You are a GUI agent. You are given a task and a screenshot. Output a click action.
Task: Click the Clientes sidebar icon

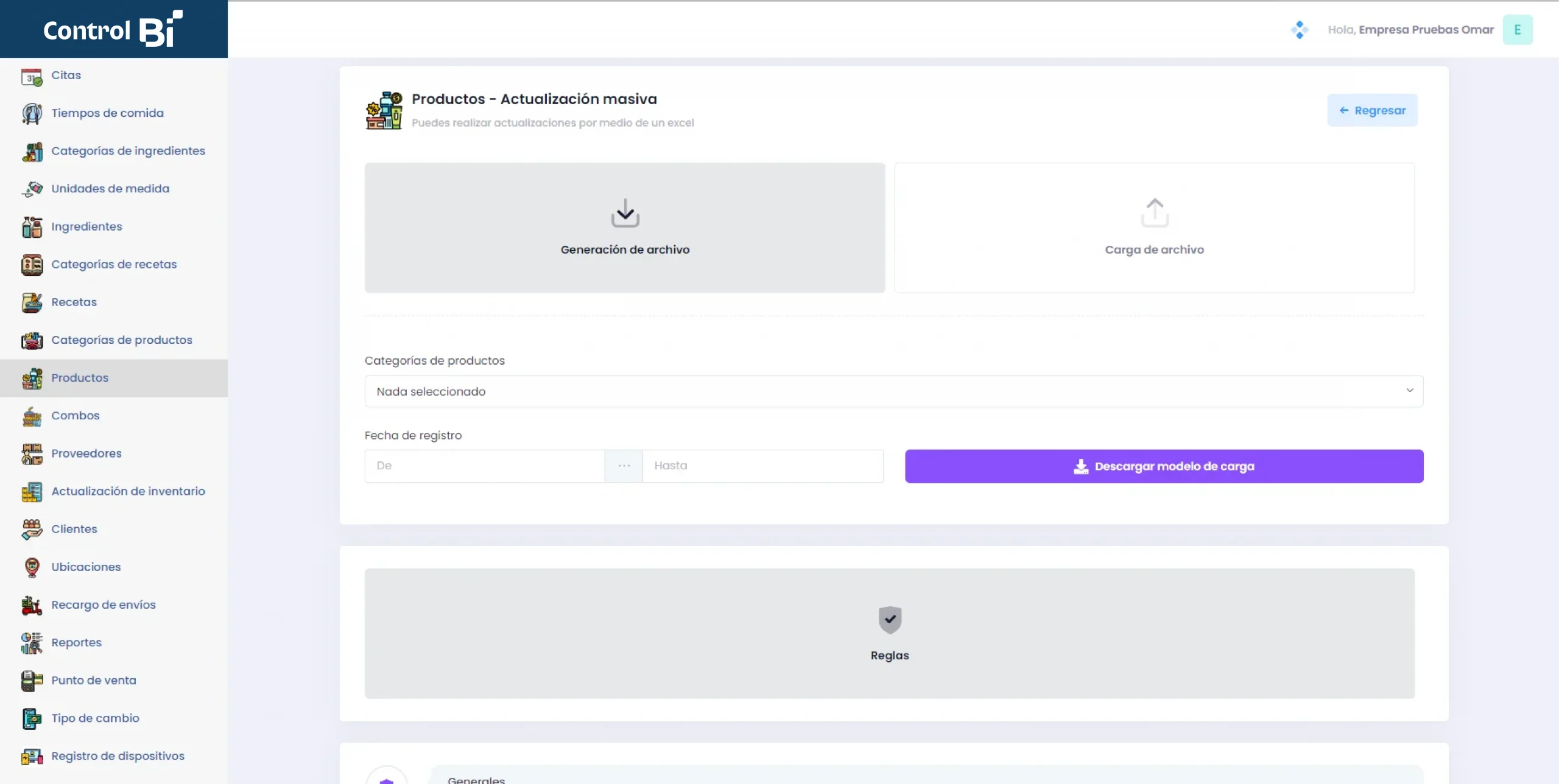pos(32,530)
